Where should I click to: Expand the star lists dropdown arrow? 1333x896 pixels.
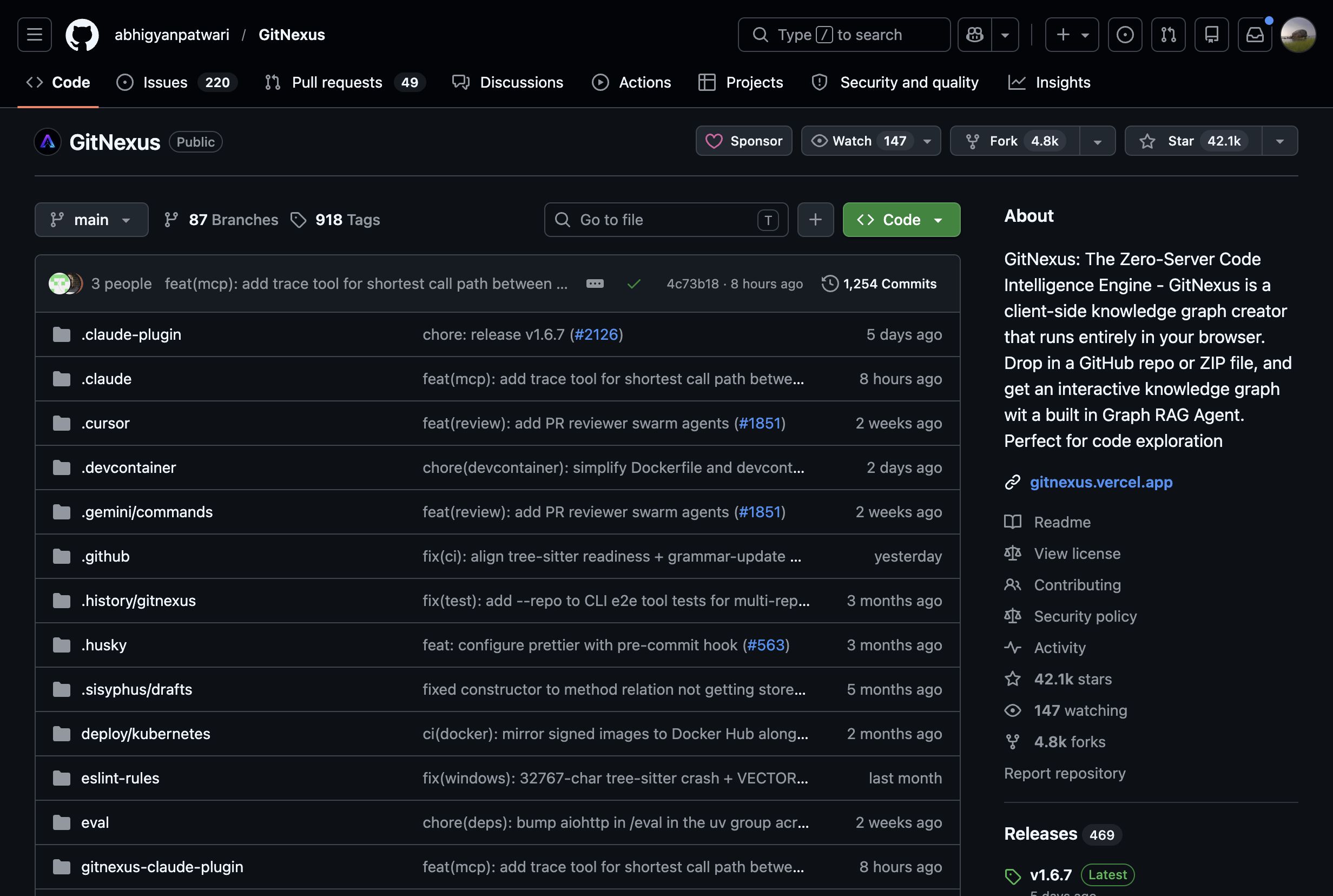tap(1280, 141)
